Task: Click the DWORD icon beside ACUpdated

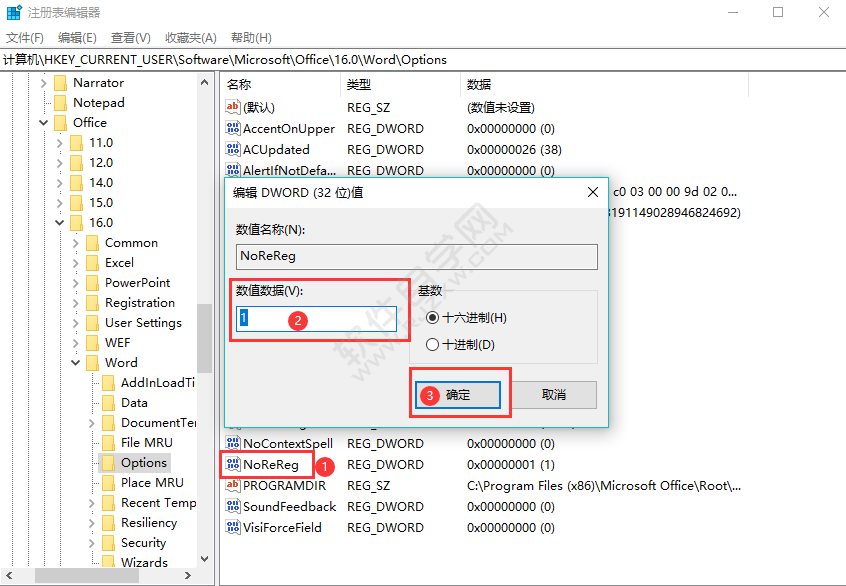Action: (230, 149)
